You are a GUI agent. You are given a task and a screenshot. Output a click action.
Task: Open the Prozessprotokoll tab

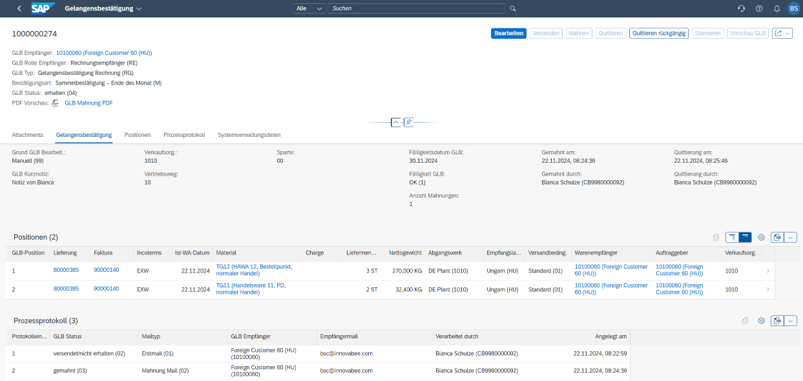click(184, 135)
